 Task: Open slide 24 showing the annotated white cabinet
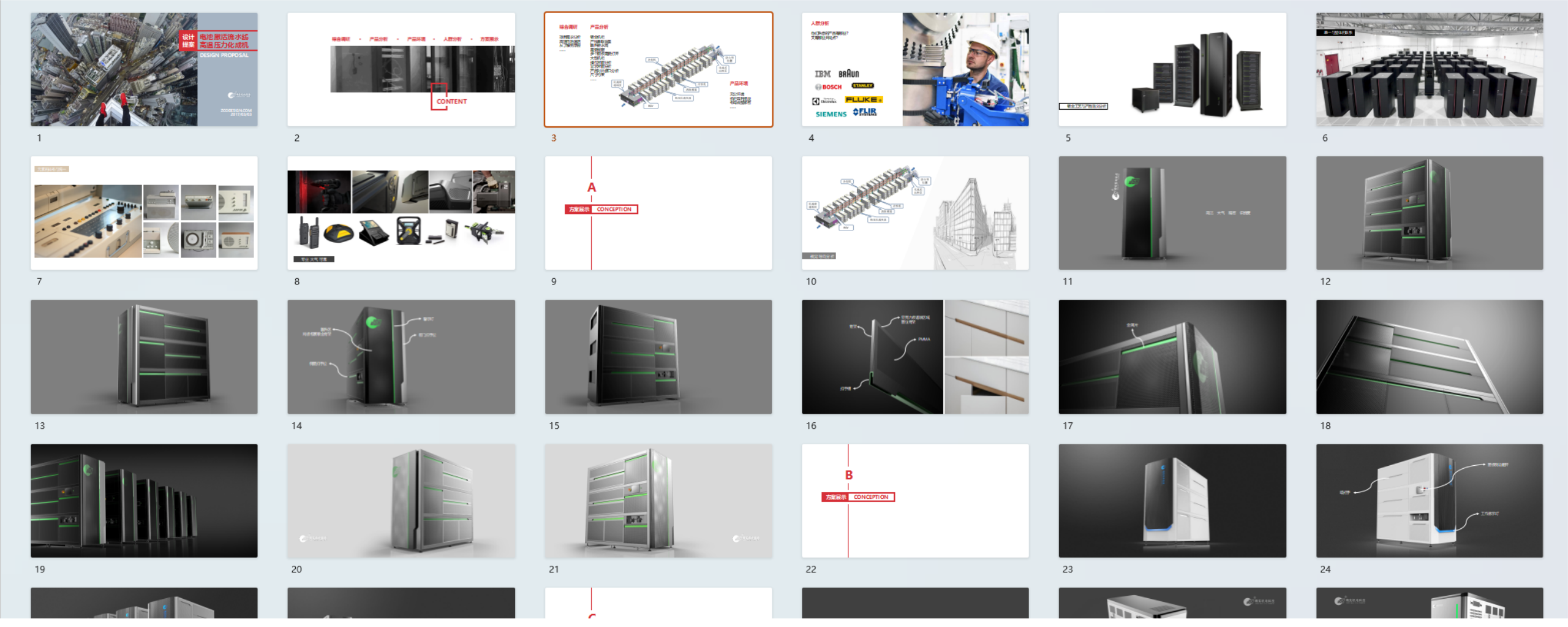click(x=1428, y=500)
